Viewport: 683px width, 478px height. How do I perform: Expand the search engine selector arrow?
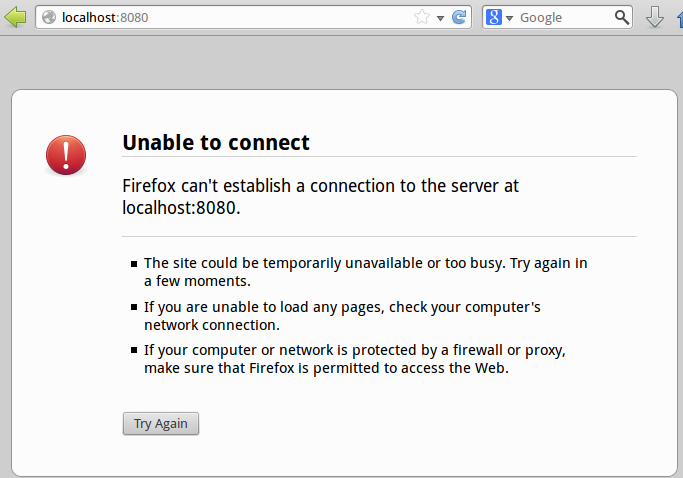coord(509,18)
